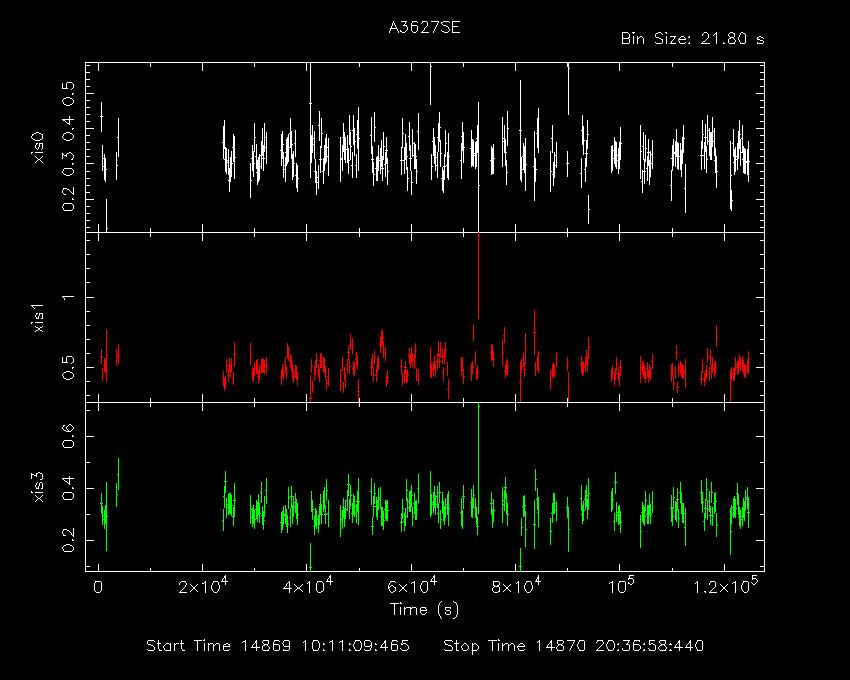Select the Stop Time 14870 20:36:58:440 text
Screen dimensions: 850x680
point(574,646)
